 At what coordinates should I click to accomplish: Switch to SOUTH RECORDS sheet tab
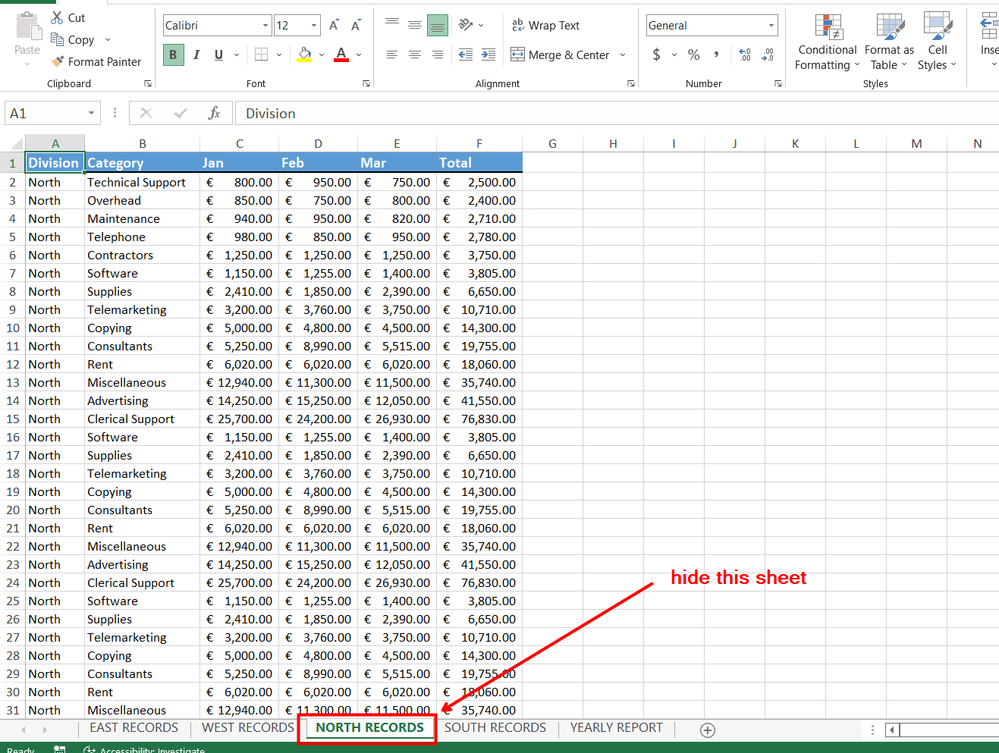point(495,728)
